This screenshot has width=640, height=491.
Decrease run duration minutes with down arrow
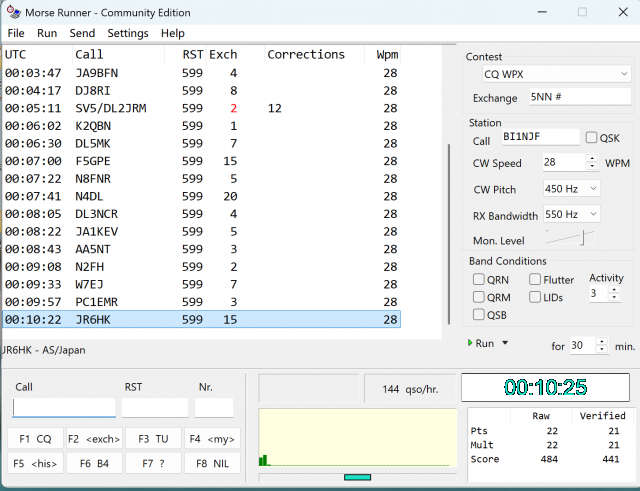[602, 349]
